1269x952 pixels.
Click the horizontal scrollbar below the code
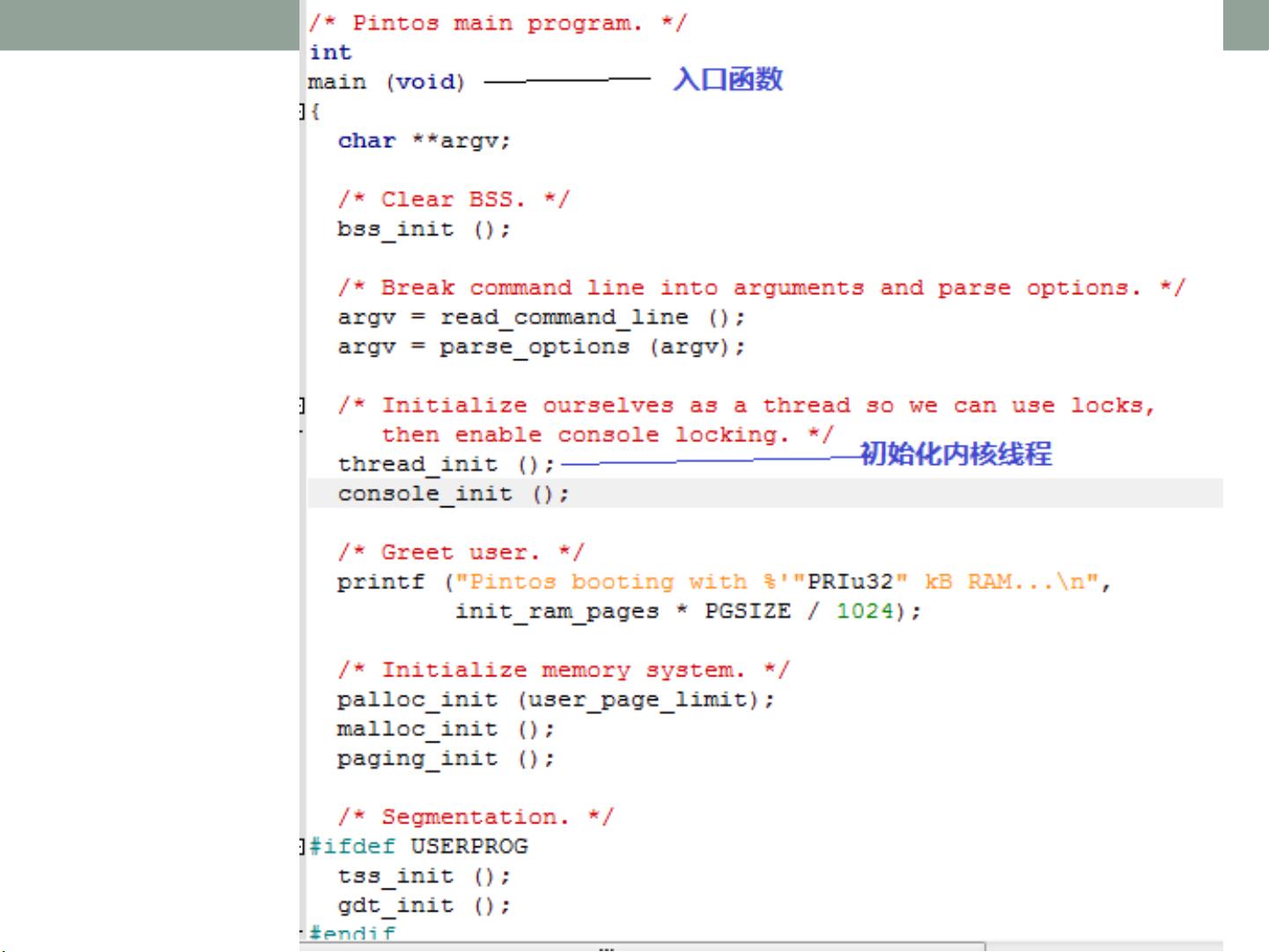click(x=643, y=947)
